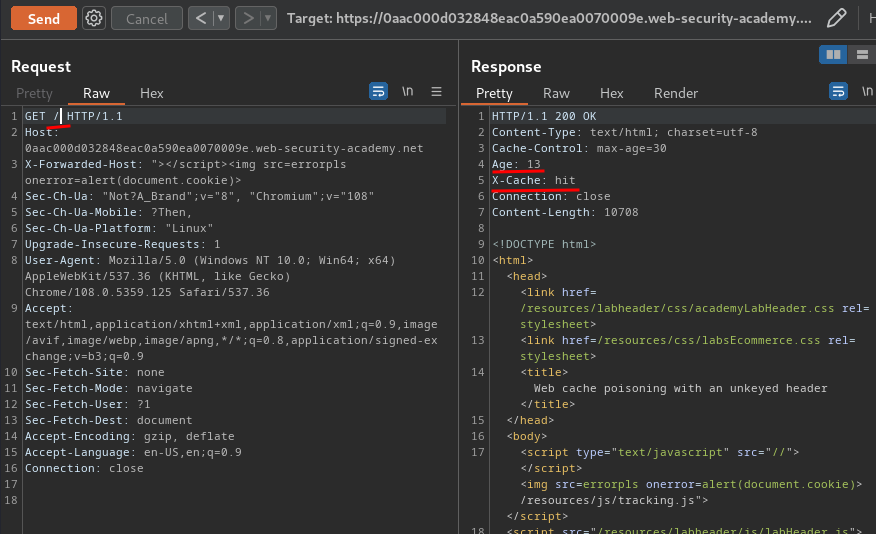The height and width of the screenshot is (534, 876).
Task: Click the Sec-Fetch-Mode: navigate line
Action: point(108,388)
